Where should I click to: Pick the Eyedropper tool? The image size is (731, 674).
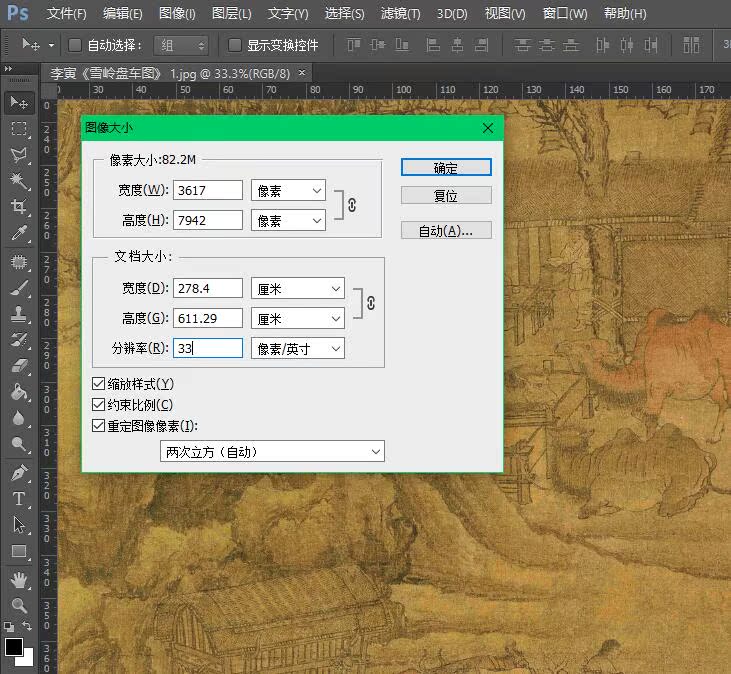click(18, 234)
